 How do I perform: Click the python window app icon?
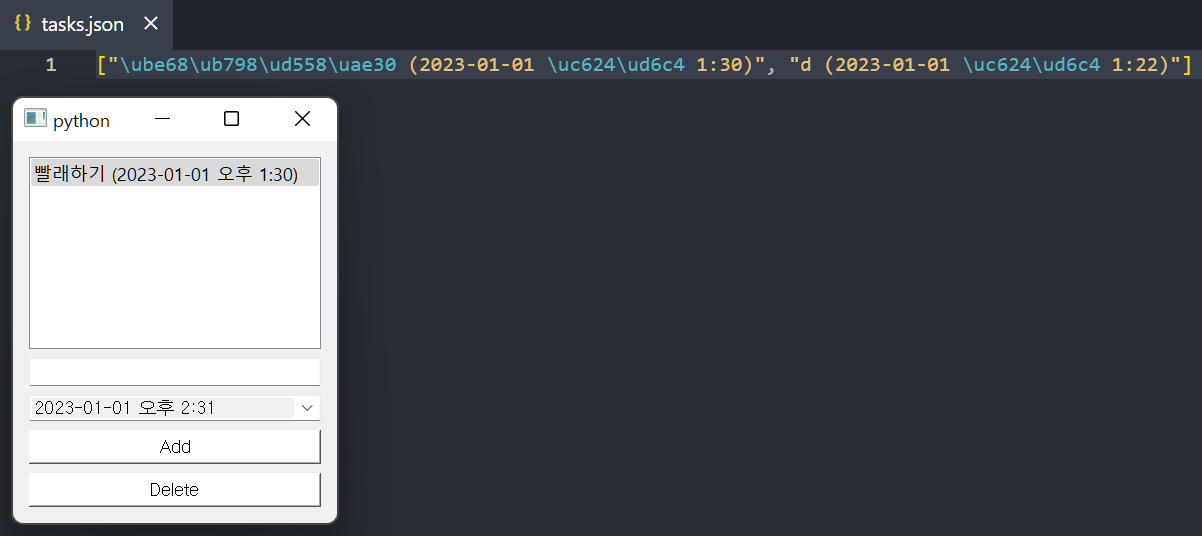click(x=35, y=119)
